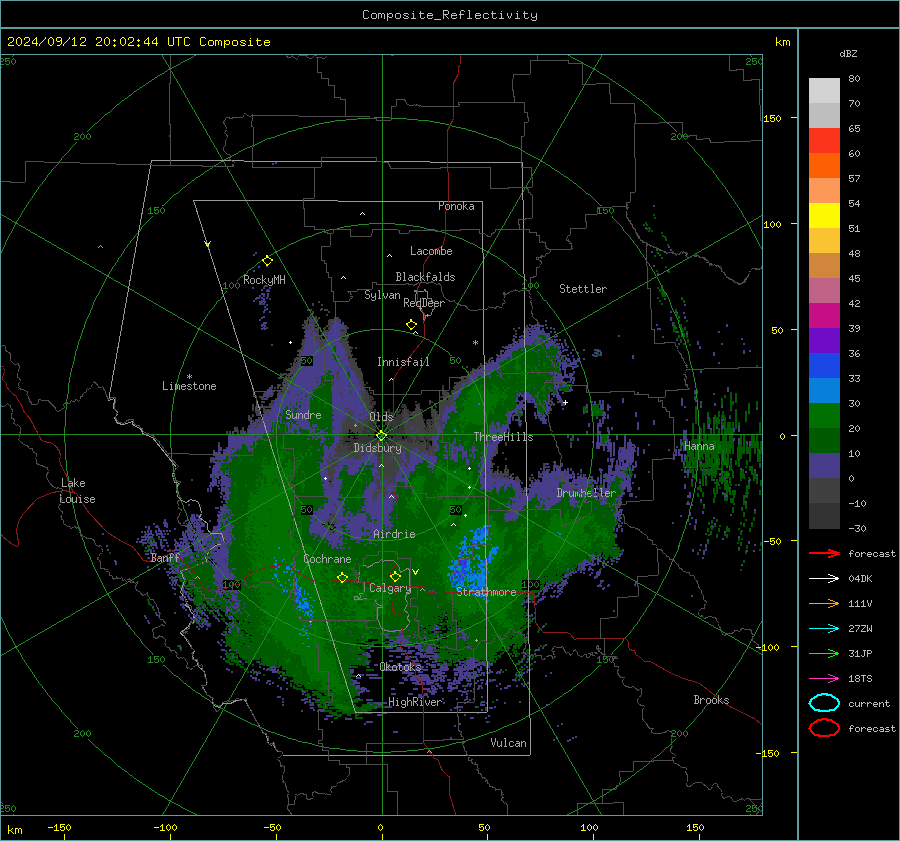Click the Innisfail city label
900x841 pixels.
403,362
